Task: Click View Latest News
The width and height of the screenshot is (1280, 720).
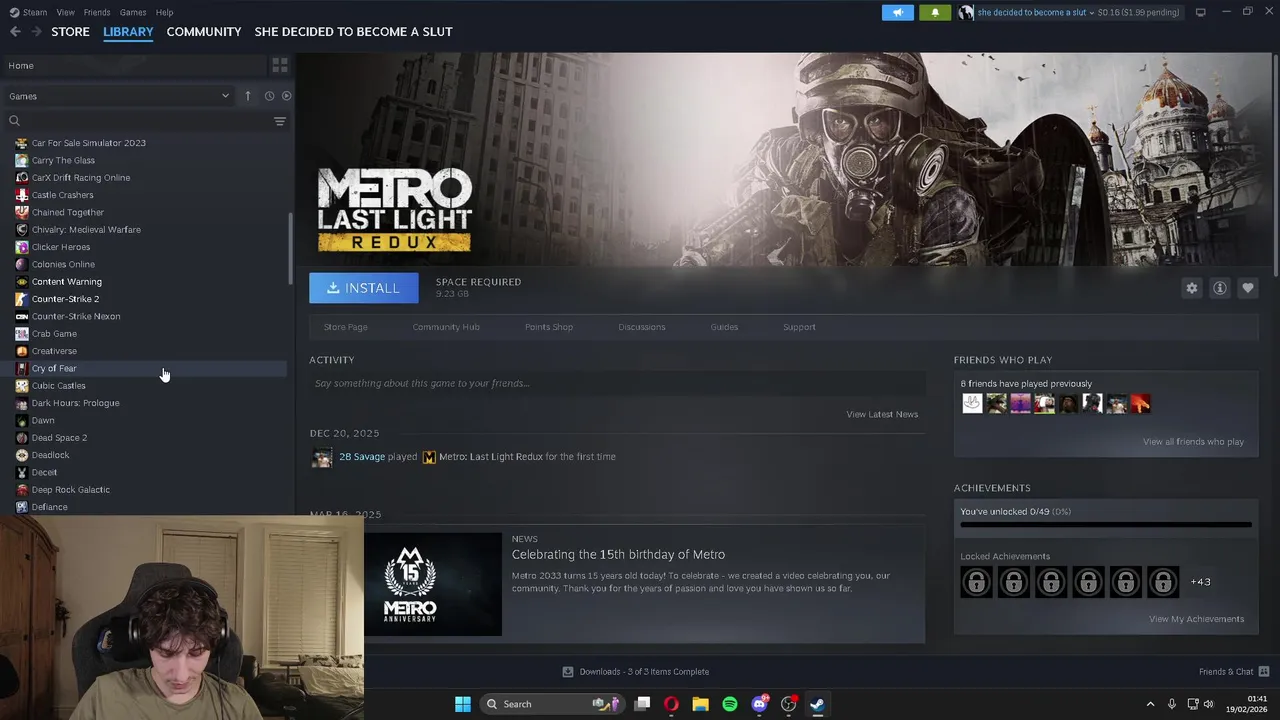Action: [x=882, y=414]
